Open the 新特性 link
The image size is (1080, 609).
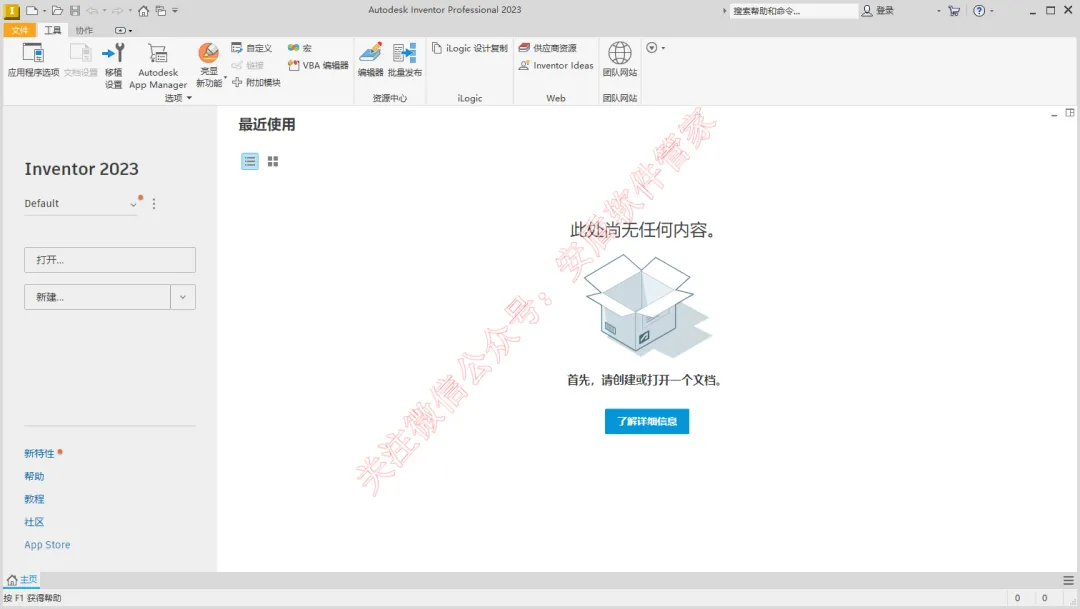[39, 453]
